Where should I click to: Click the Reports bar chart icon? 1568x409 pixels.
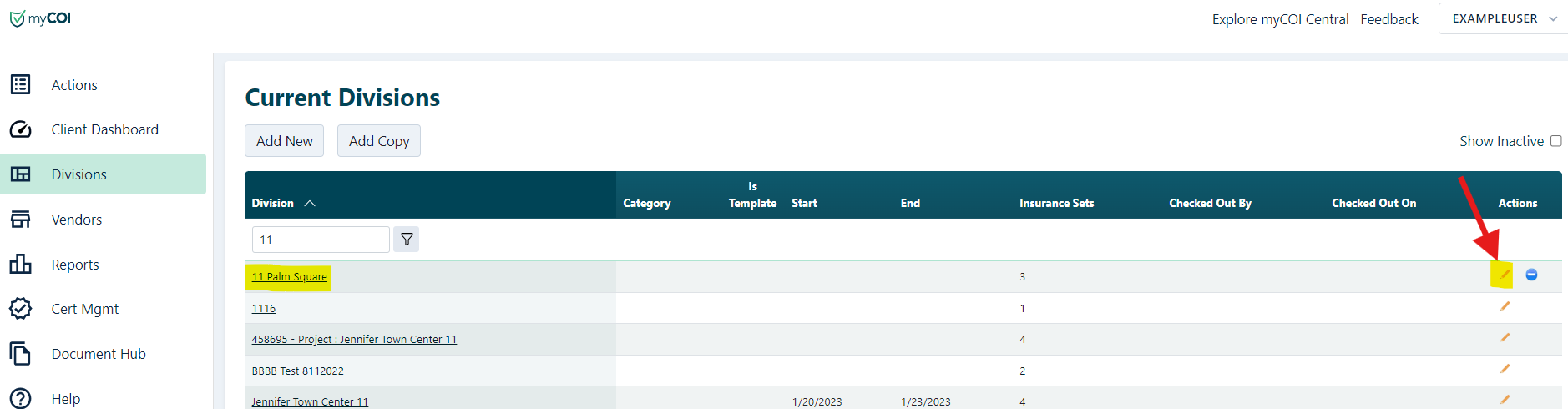(x=20, y=265)
